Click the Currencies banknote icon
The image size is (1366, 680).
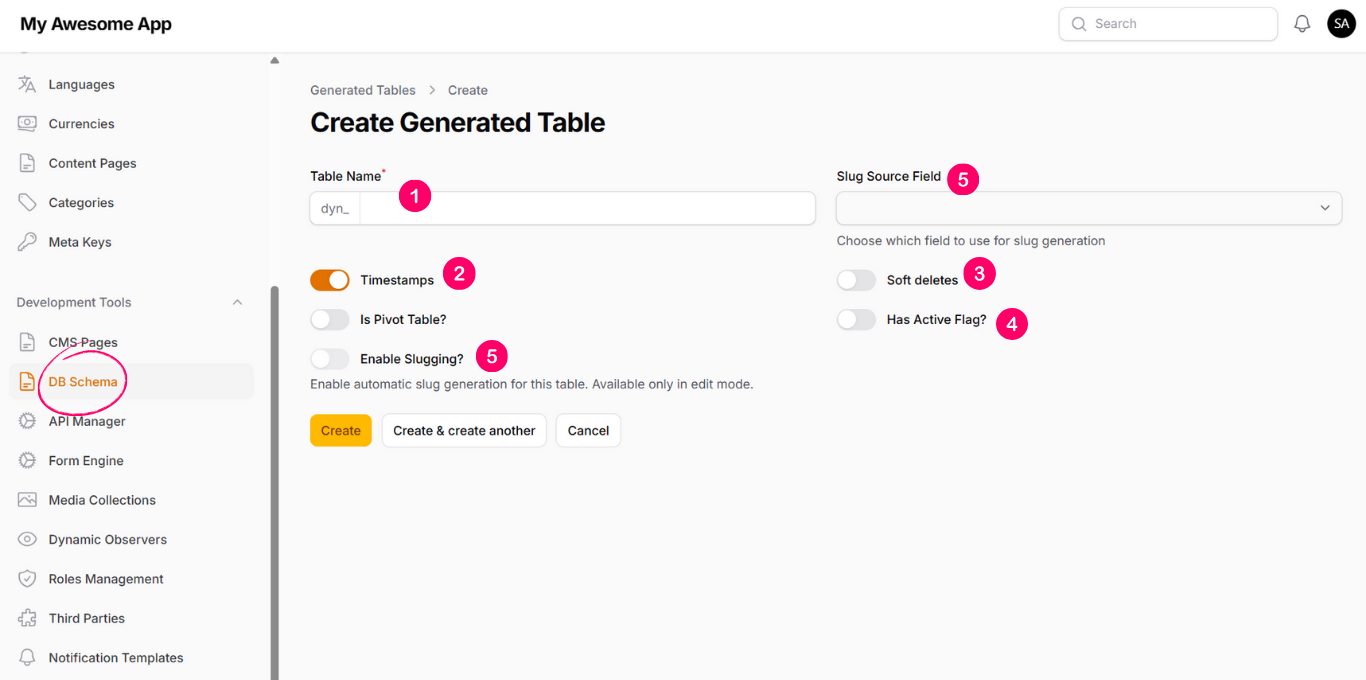click(x=27, y=124)
